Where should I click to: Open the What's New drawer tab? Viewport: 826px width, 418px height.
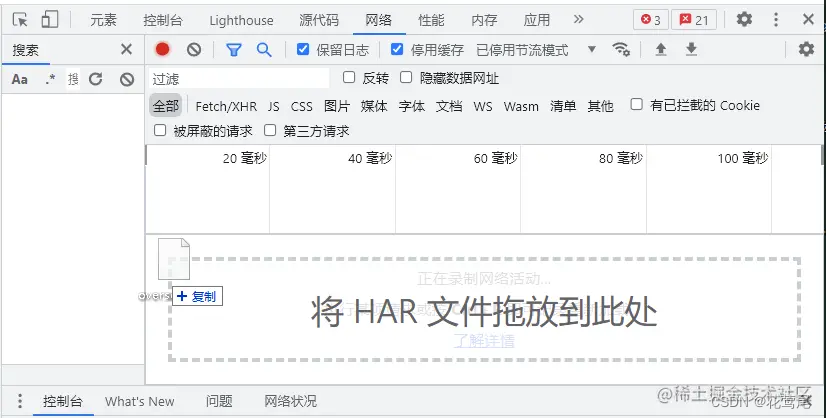click(x=140, y=402)
